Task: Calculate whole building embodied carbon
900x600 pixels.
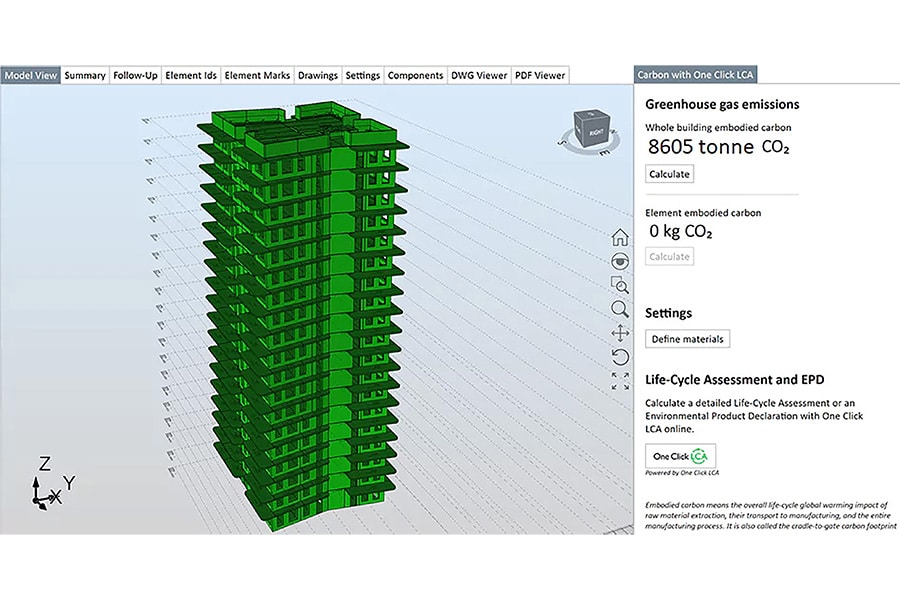Action: [x=669, y=174]
